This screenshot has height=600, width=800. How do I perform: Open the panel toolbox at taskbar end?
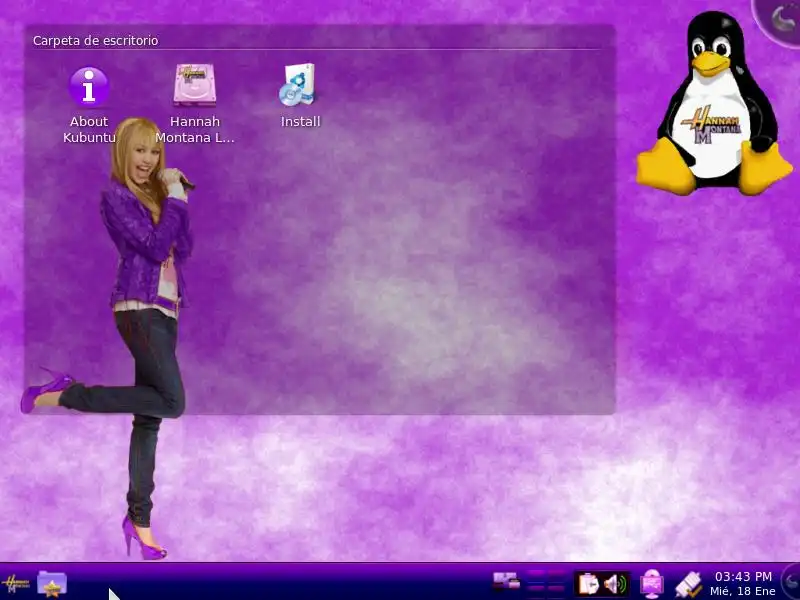click(x=791, y=582)
